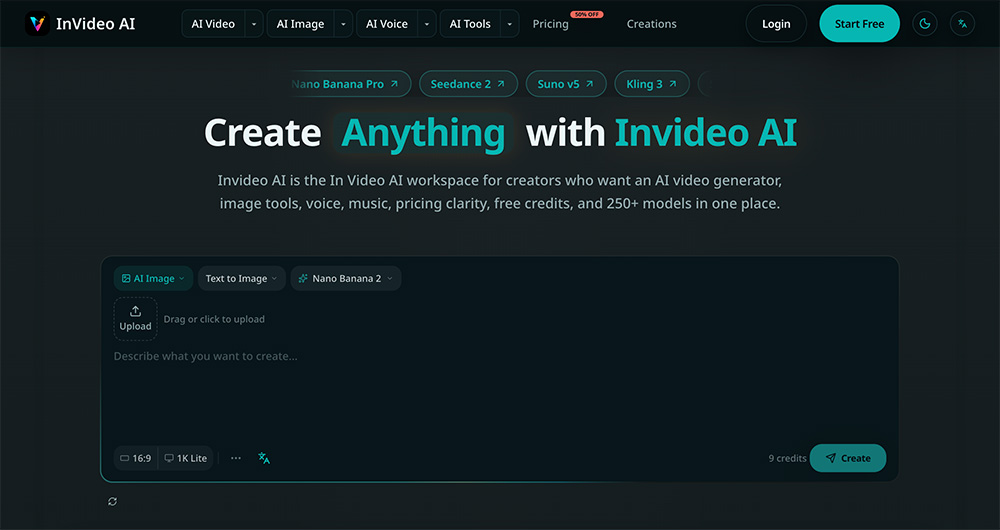1000x530 pixels.
Task: Click the refresh icon below the prompt box
Action: (112, 501)
